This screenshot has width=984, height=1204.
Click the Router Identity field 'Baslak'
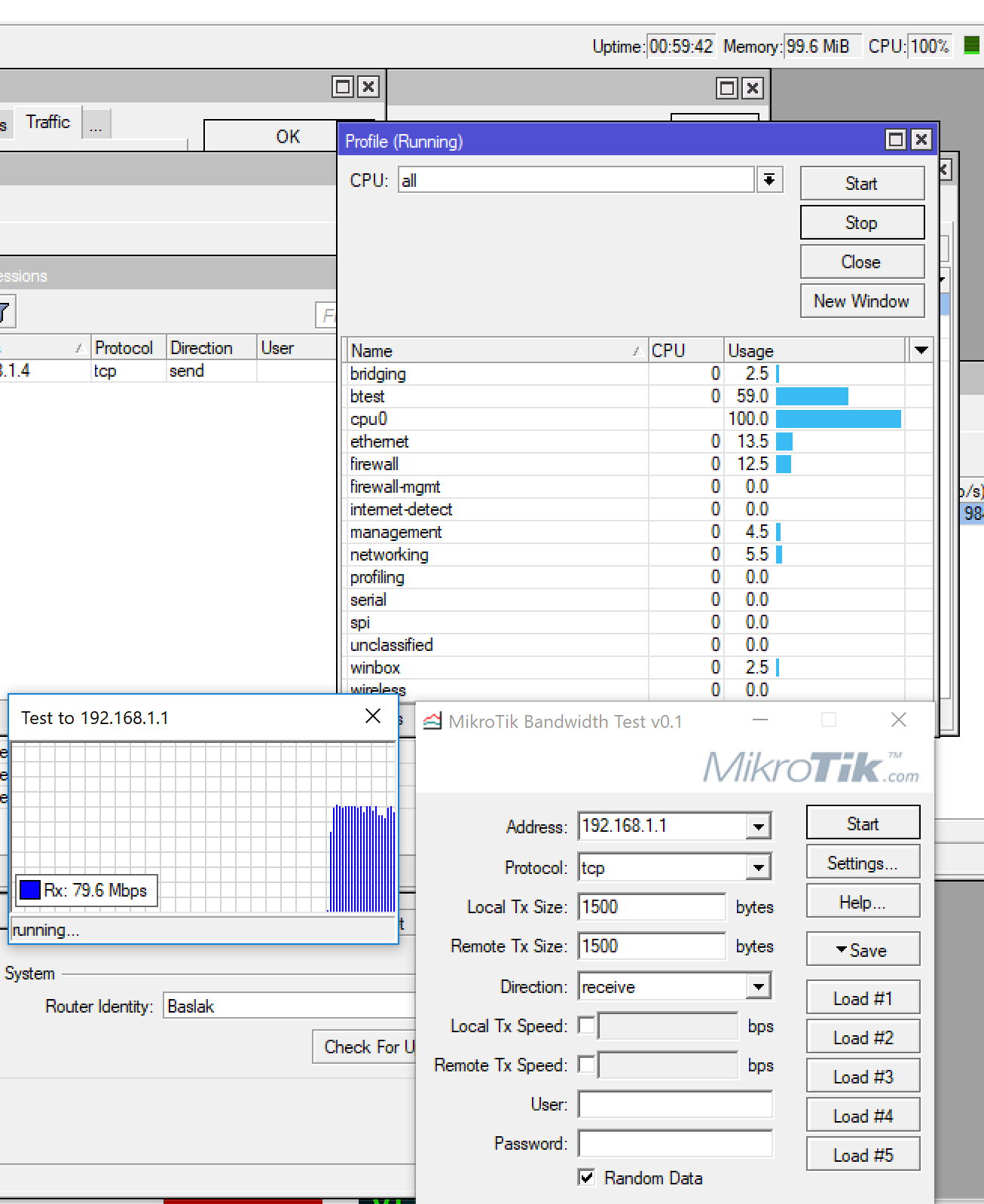(x=290, y=1006)
